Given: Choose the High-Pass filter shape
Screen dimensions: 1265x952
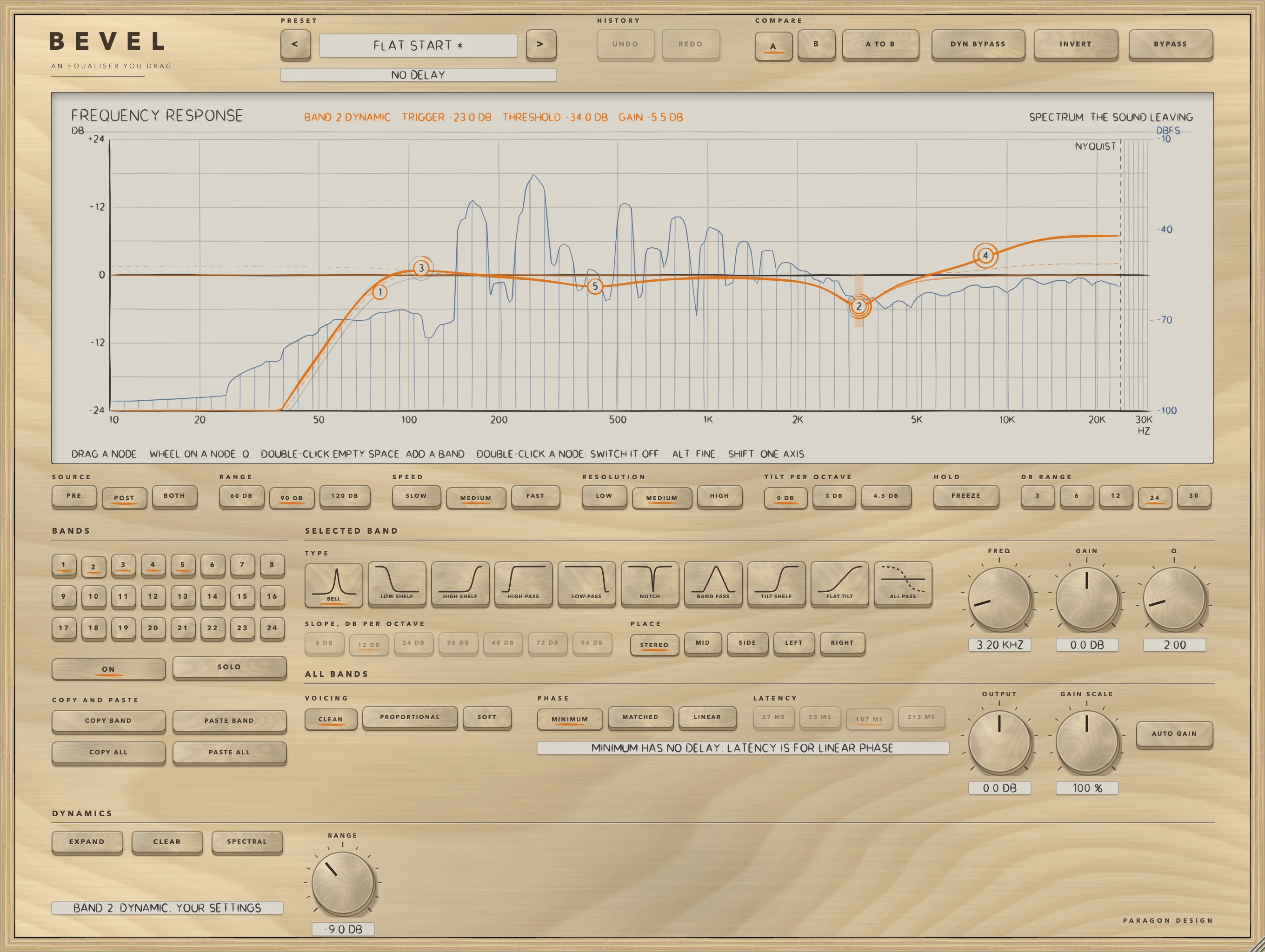Looking at the screenshot, I should 523,584.
